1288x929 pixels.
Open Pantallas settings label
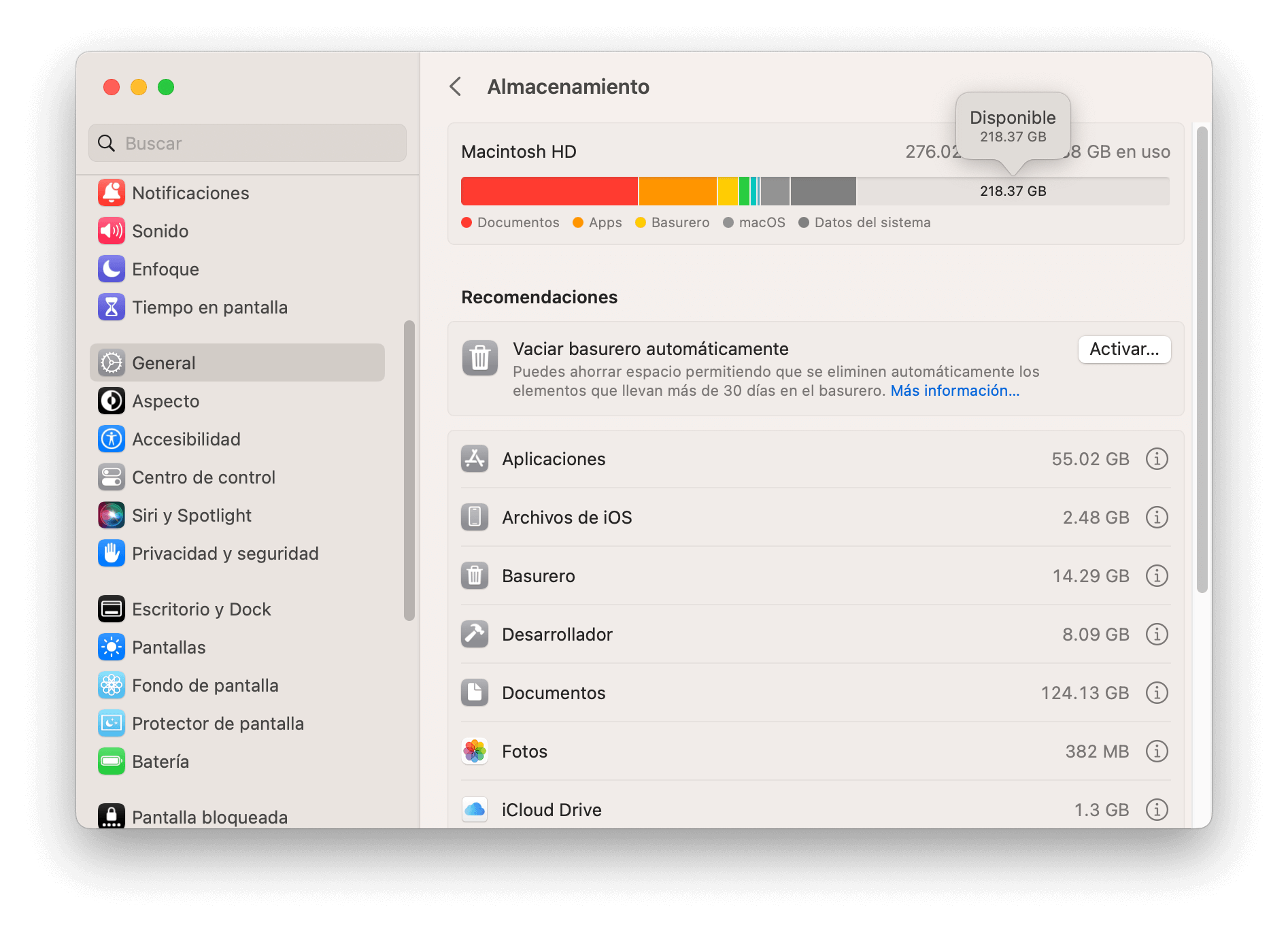coord(169,647)
